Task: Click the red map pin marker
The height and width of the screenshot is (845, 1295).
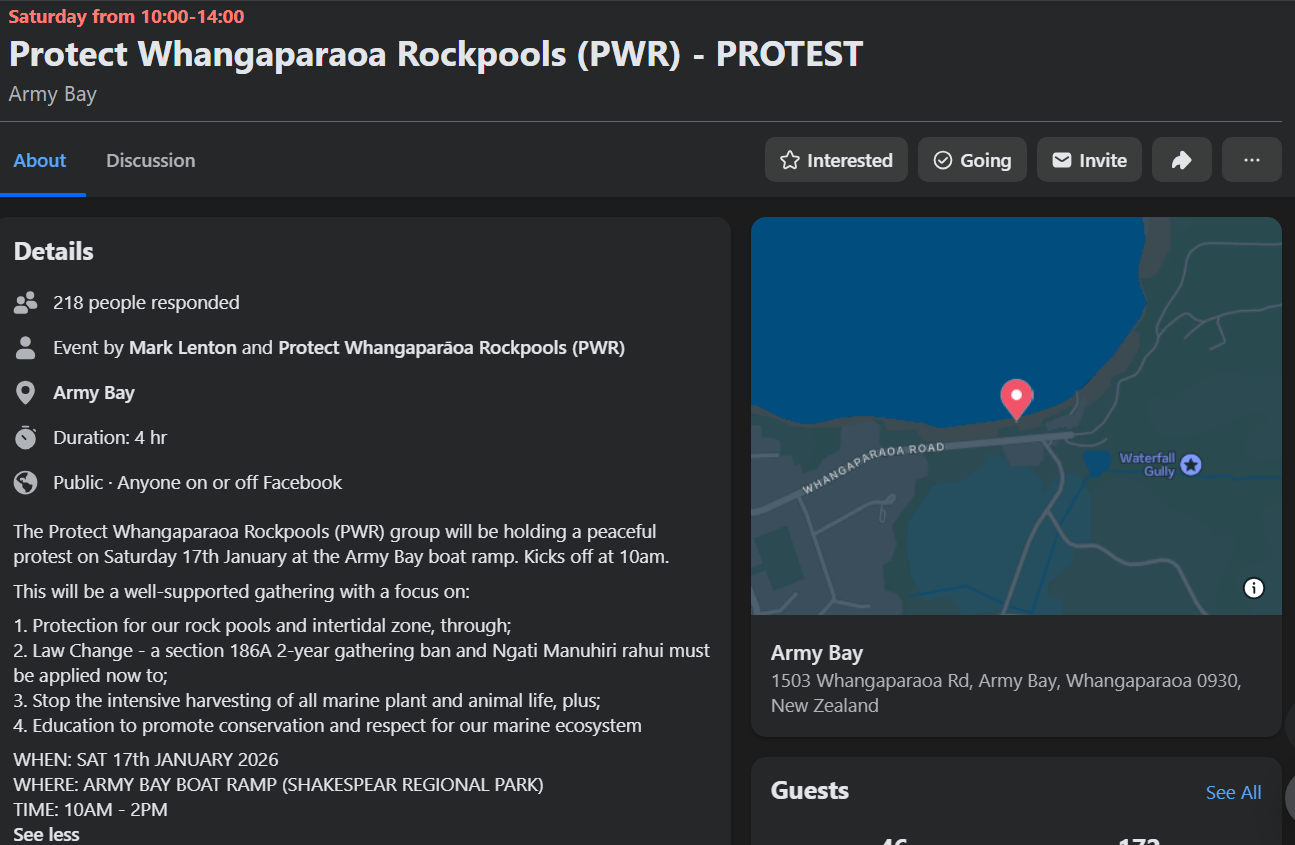Action: point(1016,399)
